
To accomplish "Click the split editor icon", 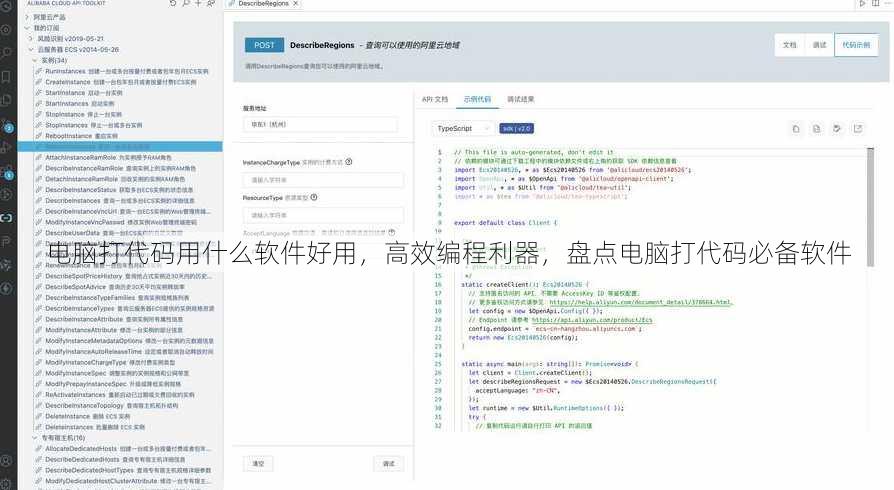I will pyautogui.click(x=875, y=3).
